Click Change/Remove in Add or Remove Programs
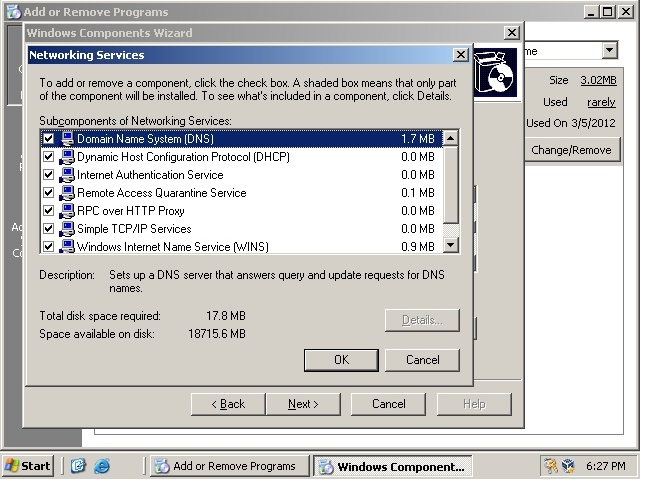The height and width of the screenshot is (490, 652). tap(571, 150)
